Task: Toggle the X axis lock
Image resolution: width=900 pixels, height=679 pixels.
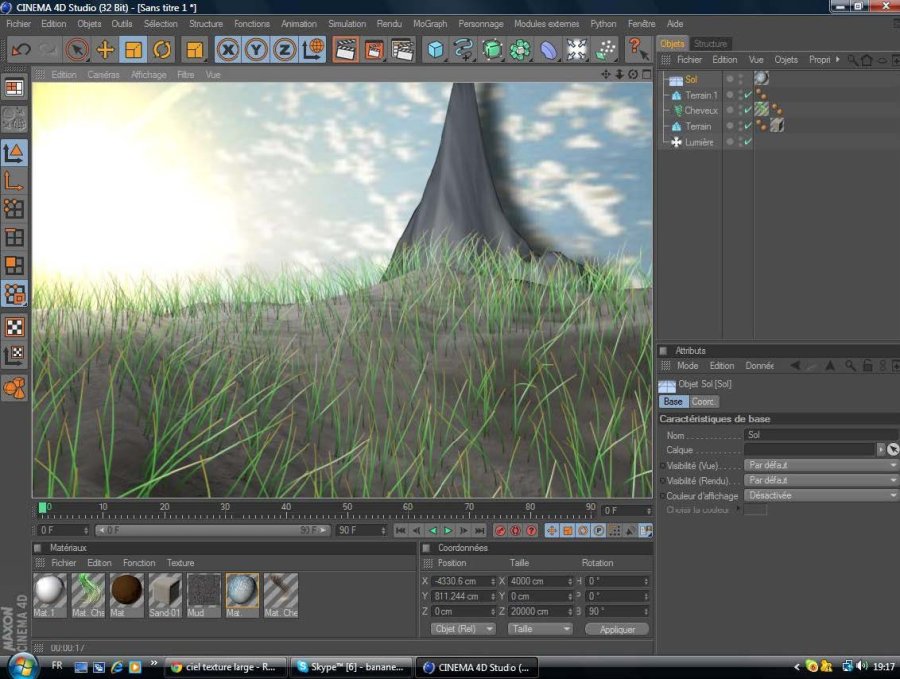Action: coord(228,49)
